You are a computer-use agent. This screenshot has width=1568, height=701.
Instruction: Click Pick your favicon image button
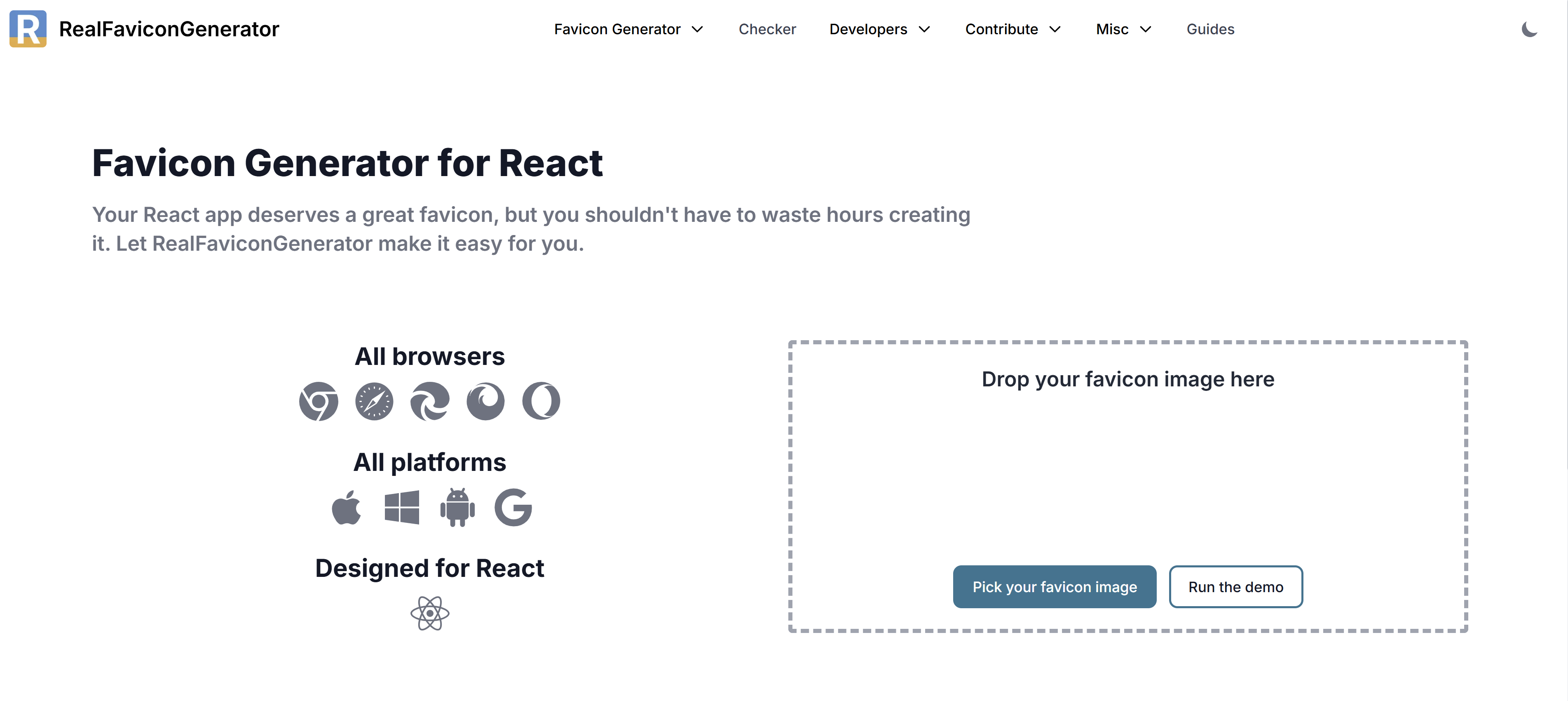[1054, 586]
